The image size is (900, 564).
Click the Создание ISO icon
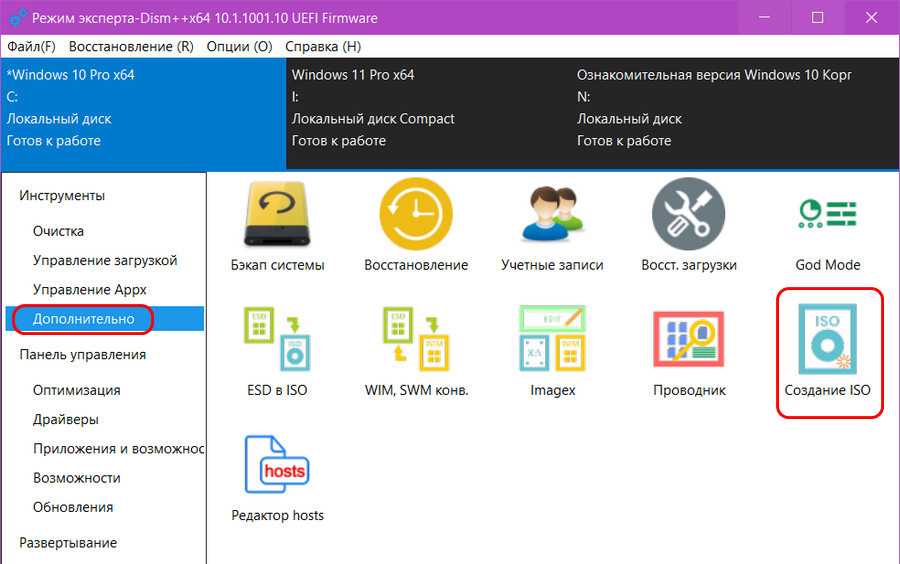(x=828, y=339)
